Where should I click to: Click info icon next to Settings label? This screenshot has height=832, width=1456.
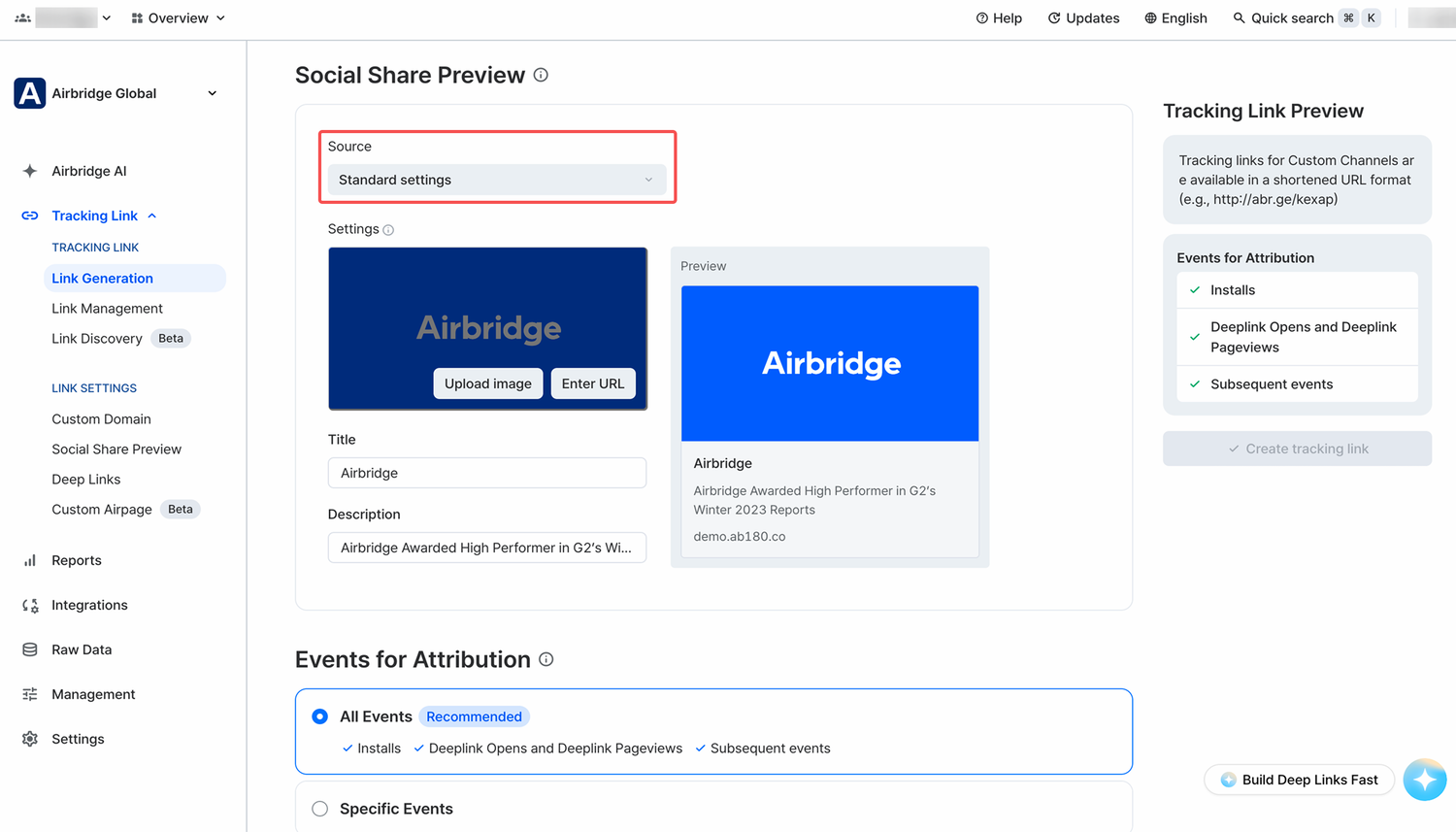point(388,230)
